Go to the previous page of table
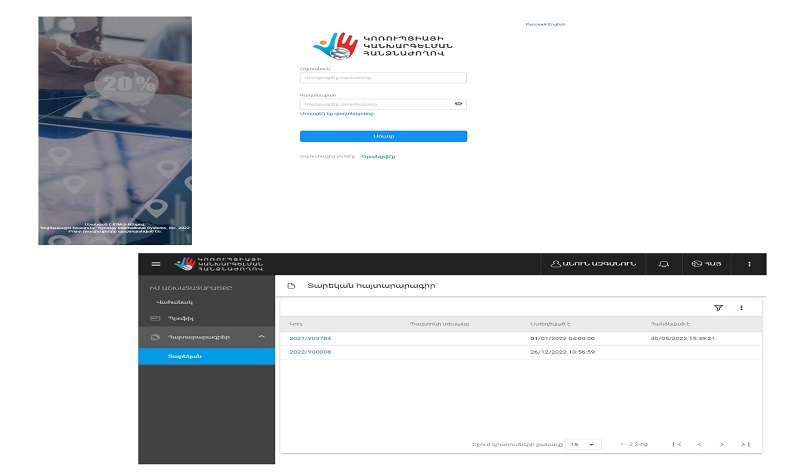800x475 pixels. click(699, 444)
